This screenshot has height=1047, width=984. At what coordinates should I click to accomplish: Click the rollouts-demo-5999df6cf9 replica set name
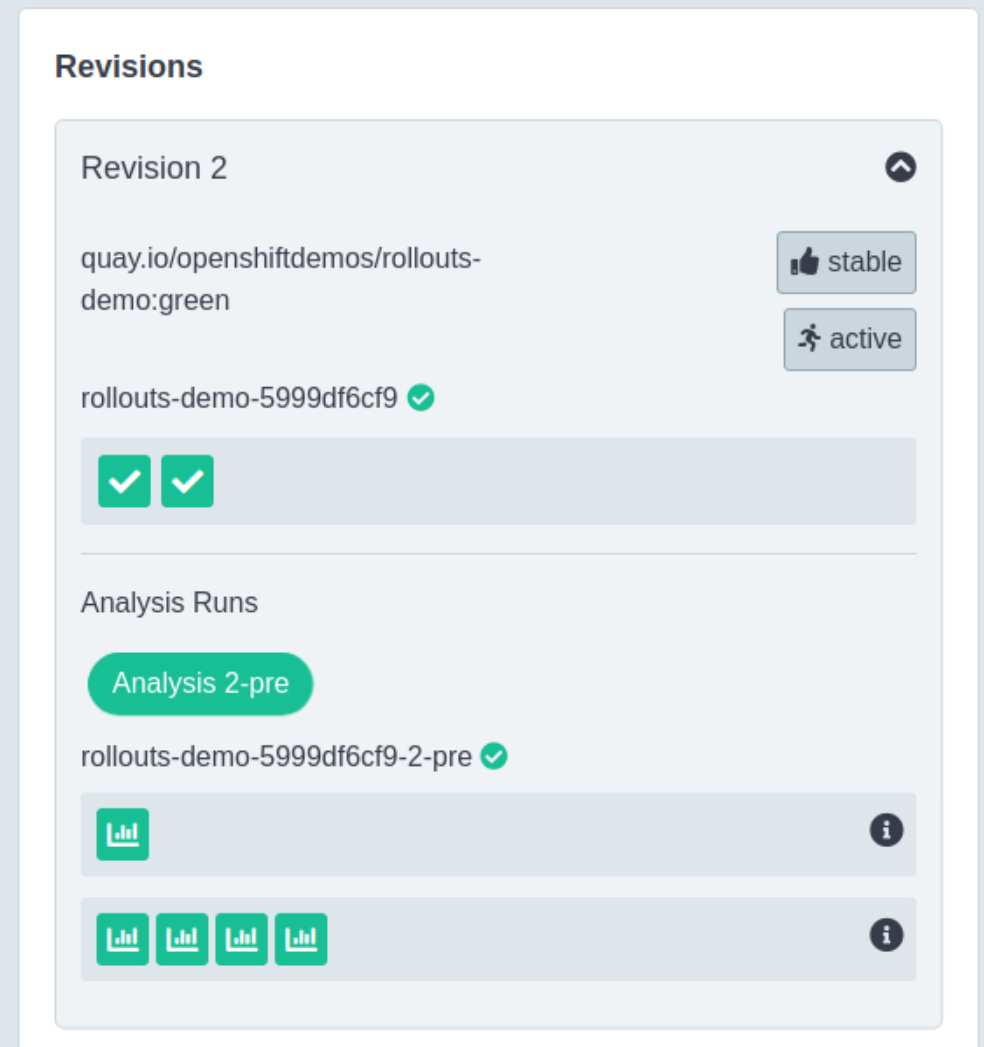pos(239,398)
